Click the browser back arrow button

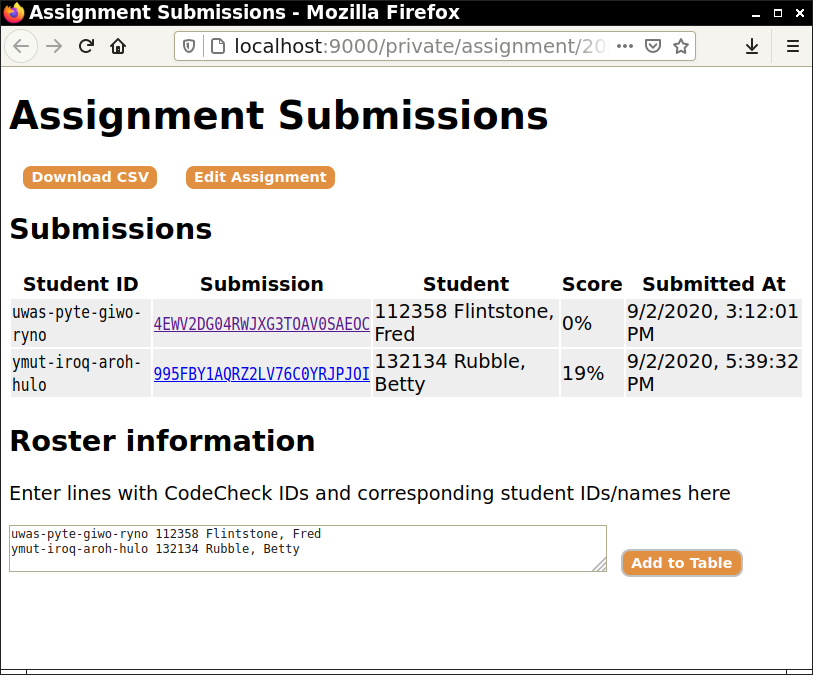[x=22, y=47]
